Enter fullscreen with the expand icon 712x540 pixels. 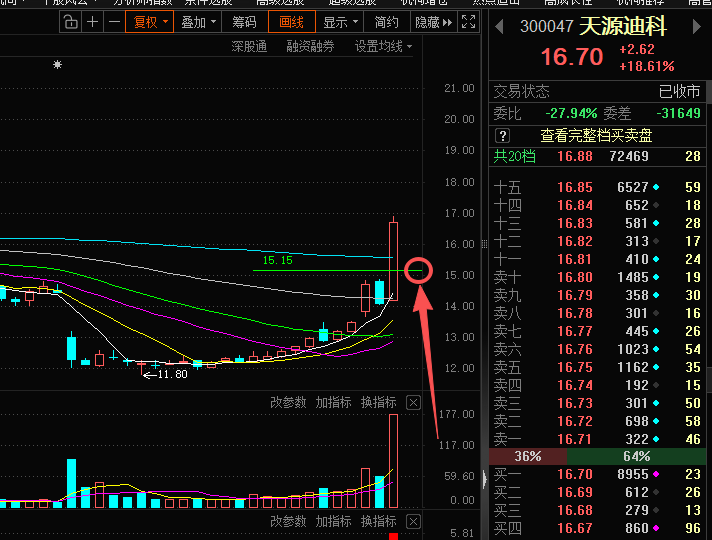coord(468,22)
